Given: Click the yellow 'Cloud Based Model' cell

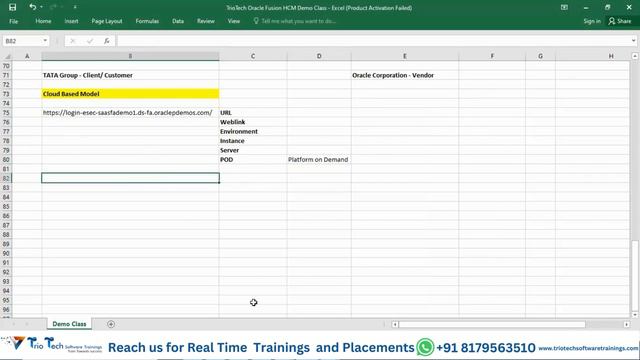Looking at the screenshot, I should point(130,94).
